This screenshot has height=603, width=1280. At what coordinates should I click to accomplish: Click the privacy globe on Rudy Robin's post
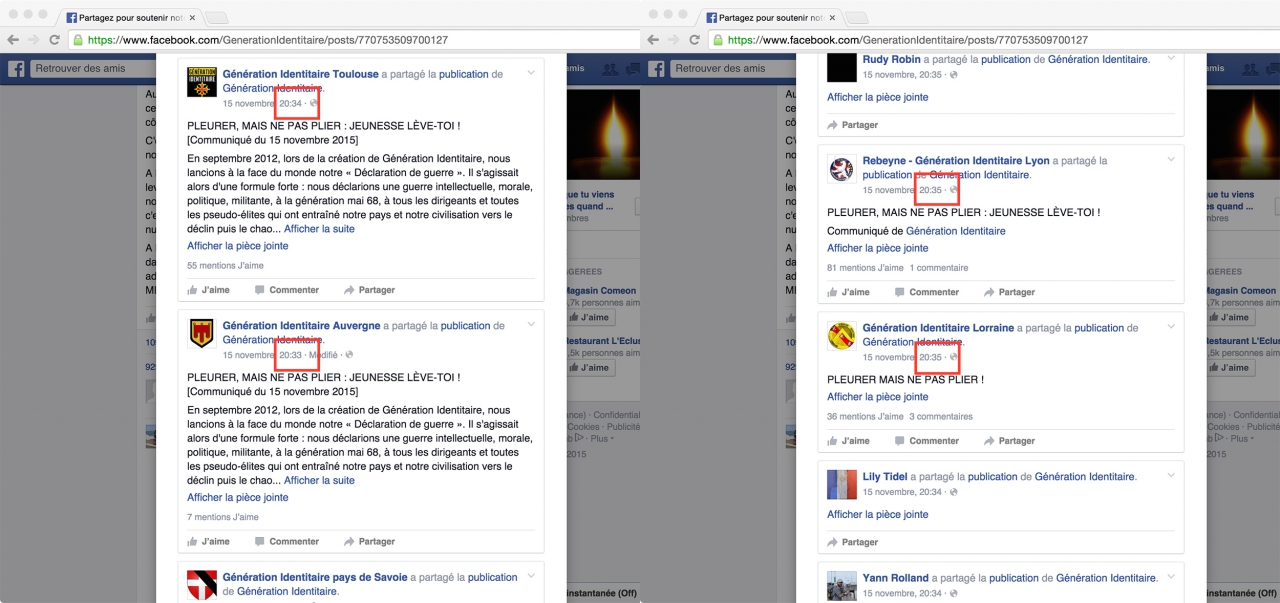[x=953, y=75]
